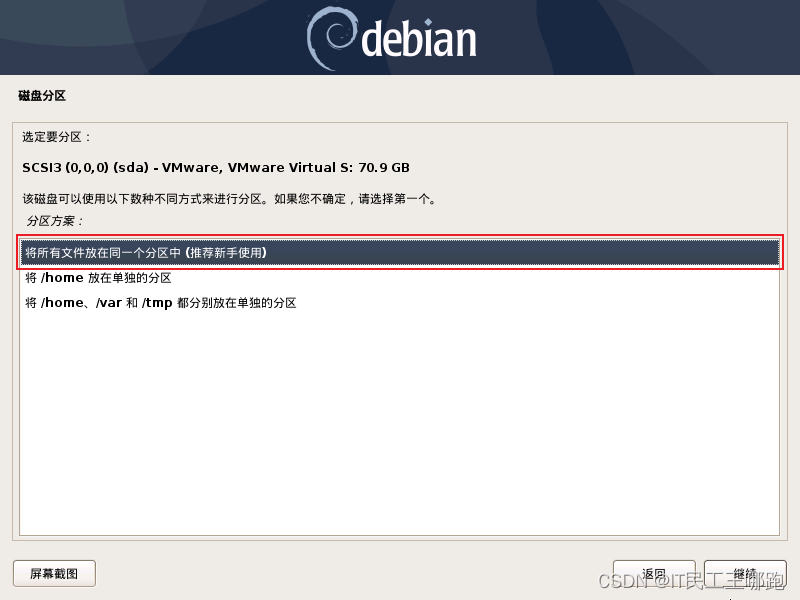Screen dimensions: 800x600
Task: Click the 70.9 GB disk size text
Action: click(x=384, y=168)
